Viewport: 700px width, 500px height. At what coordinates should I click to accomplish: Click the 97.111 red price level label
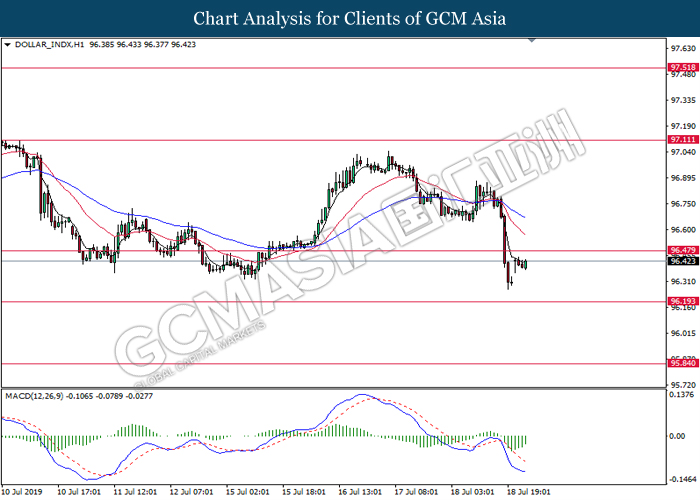pyautogui.click(x=683, y=140)
